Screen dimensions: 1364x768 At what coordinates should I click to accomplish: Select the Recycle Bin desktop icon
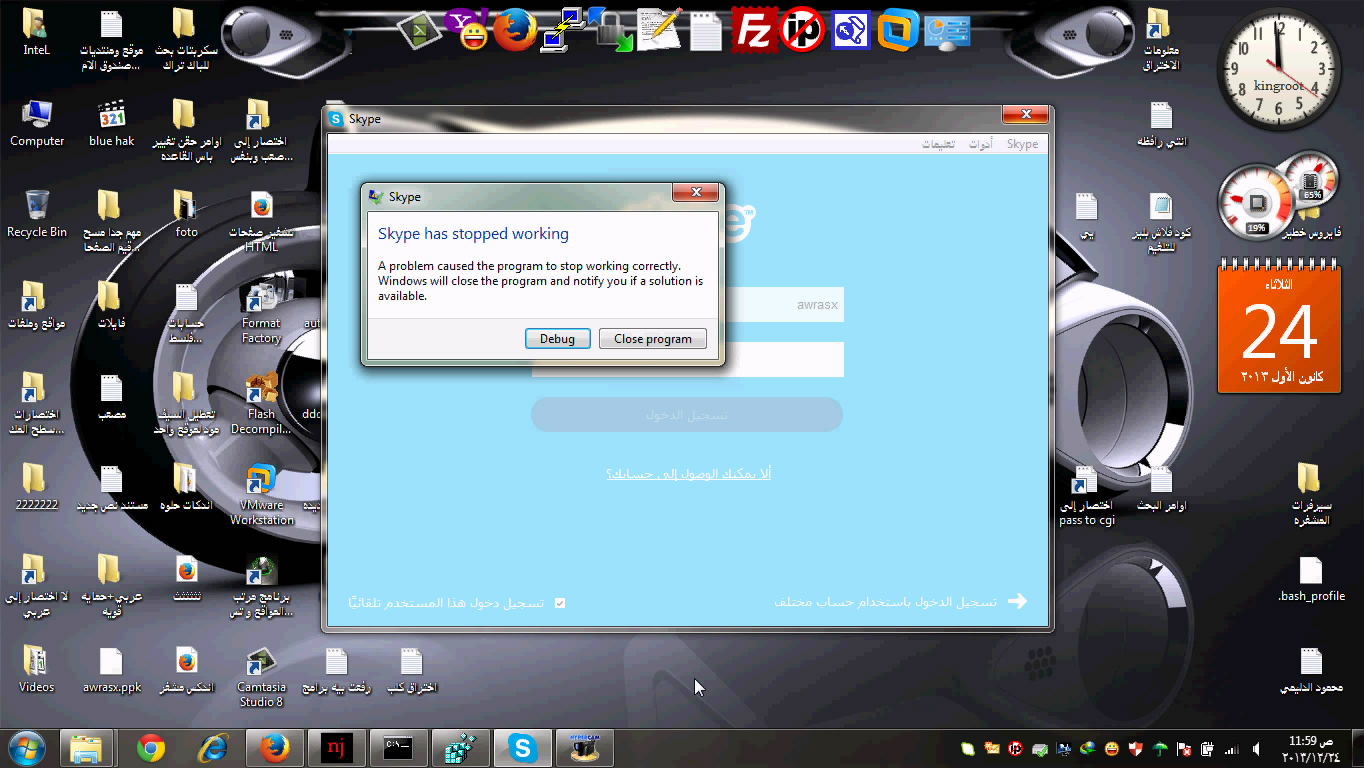[x=37, y=214]
